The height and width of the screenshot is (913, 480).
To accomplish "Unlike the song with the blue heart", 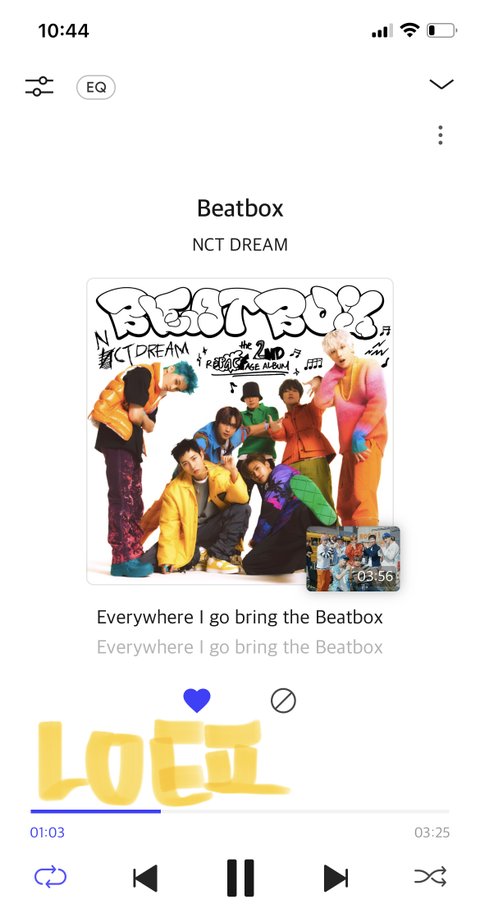I will [197, 700].
